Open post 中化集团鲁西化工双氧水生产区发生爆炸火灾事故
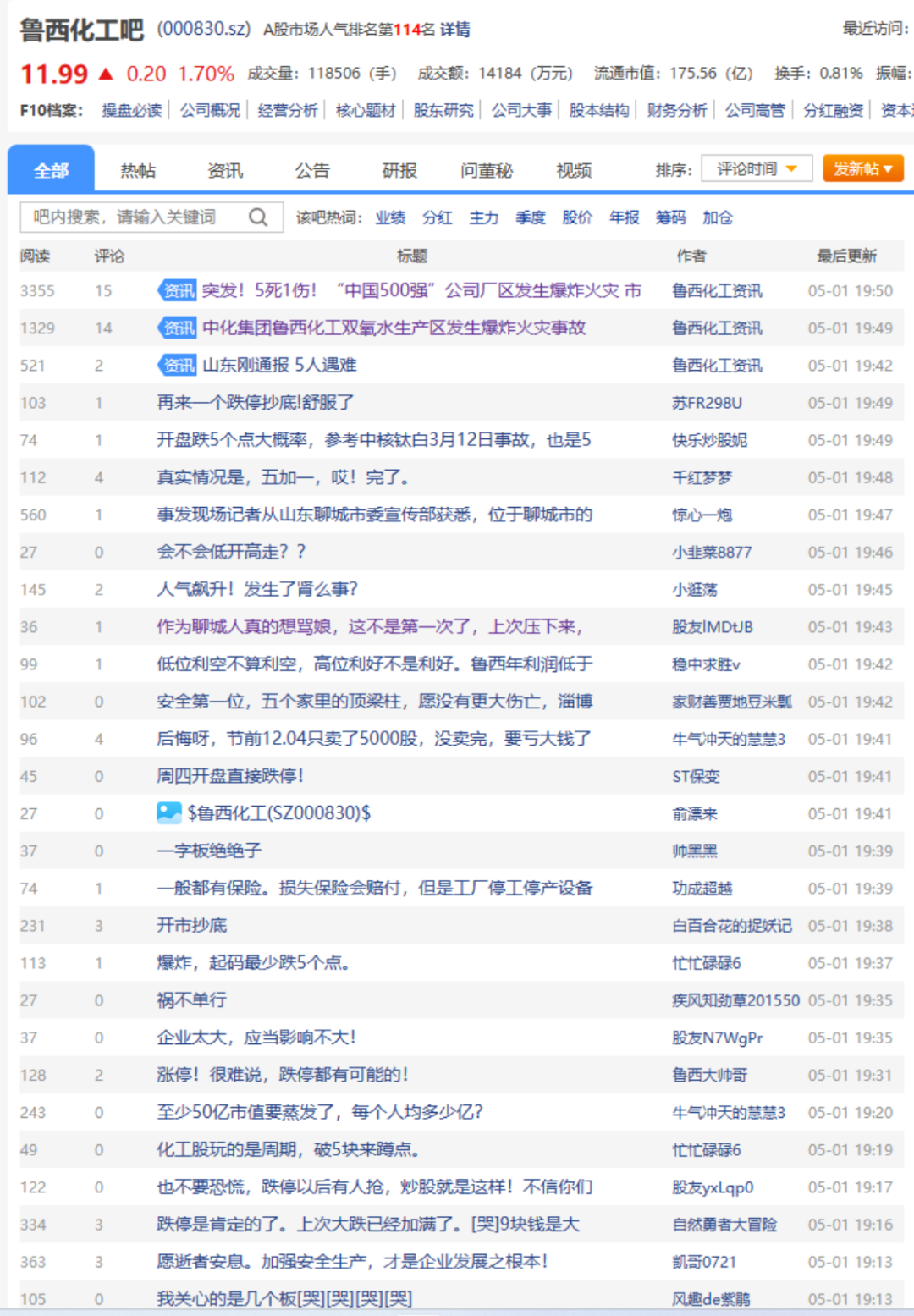914x1316 pixels. pyautogui.click(x=394, y=328)
